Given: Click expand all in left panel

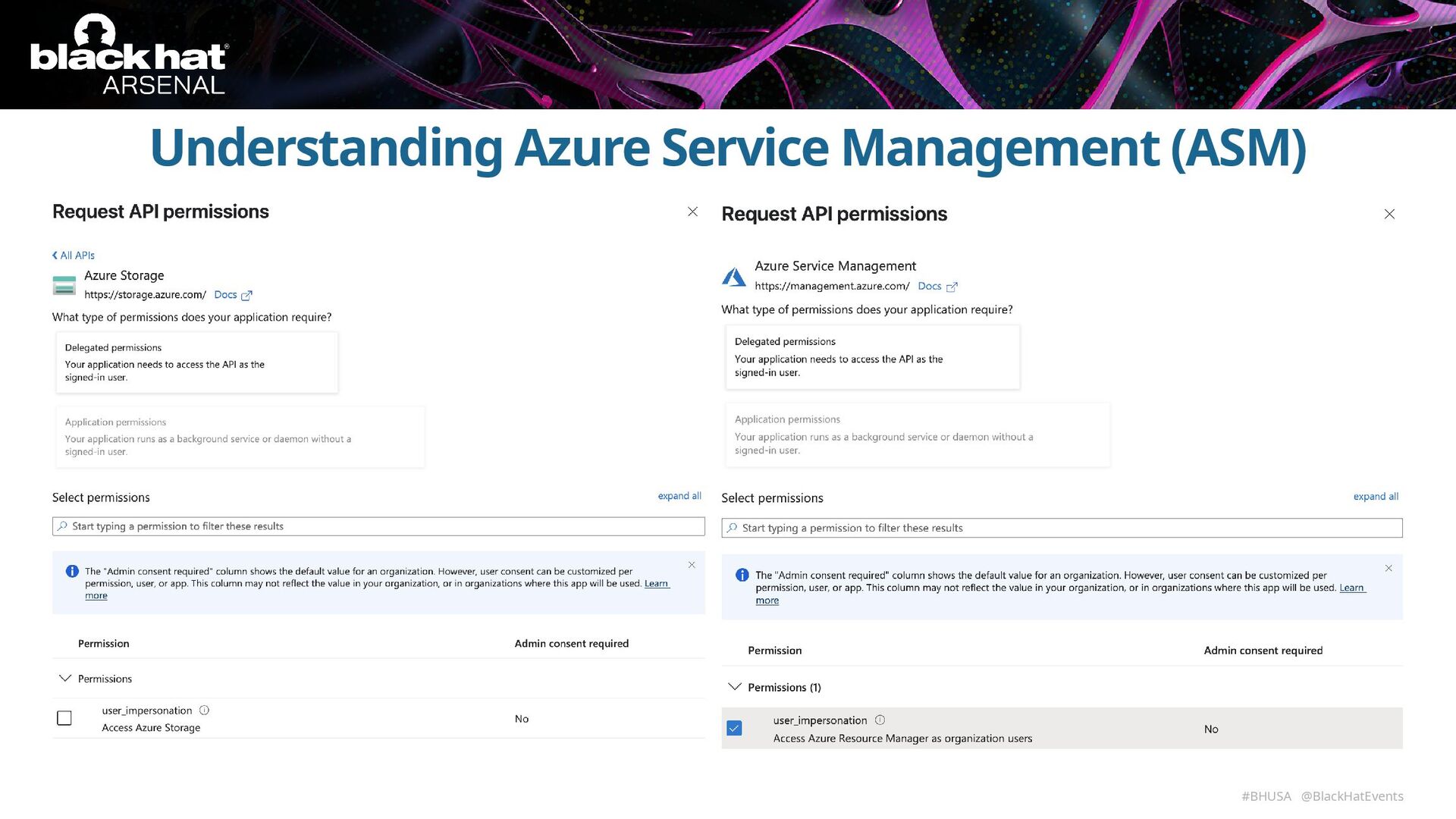Looking at the screenshot, I should pyautogui.click(x=679, y=496).
